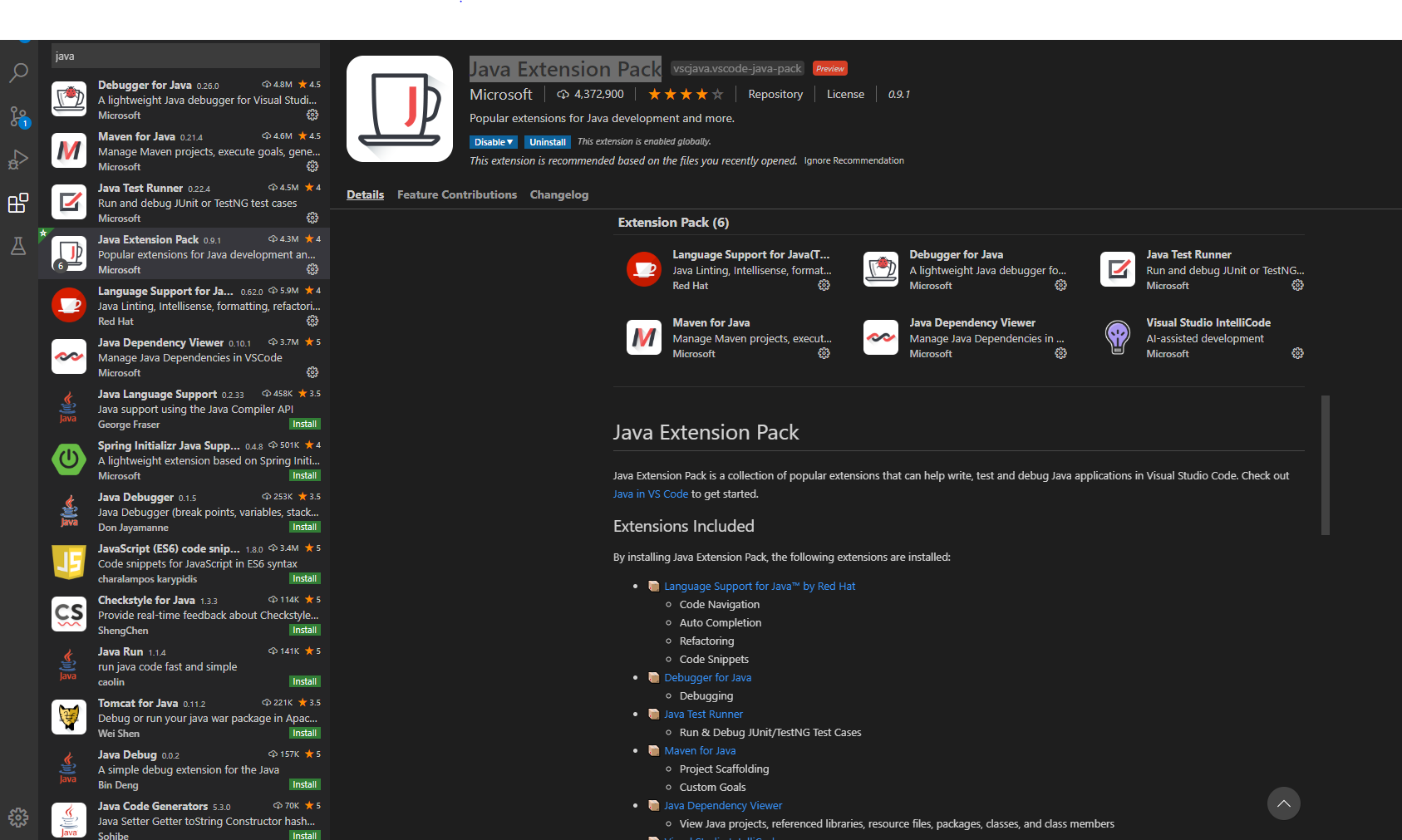Click the gear icon for Maven for Java in list
This screenshot has height=840, width=1402.
(312, 166)
